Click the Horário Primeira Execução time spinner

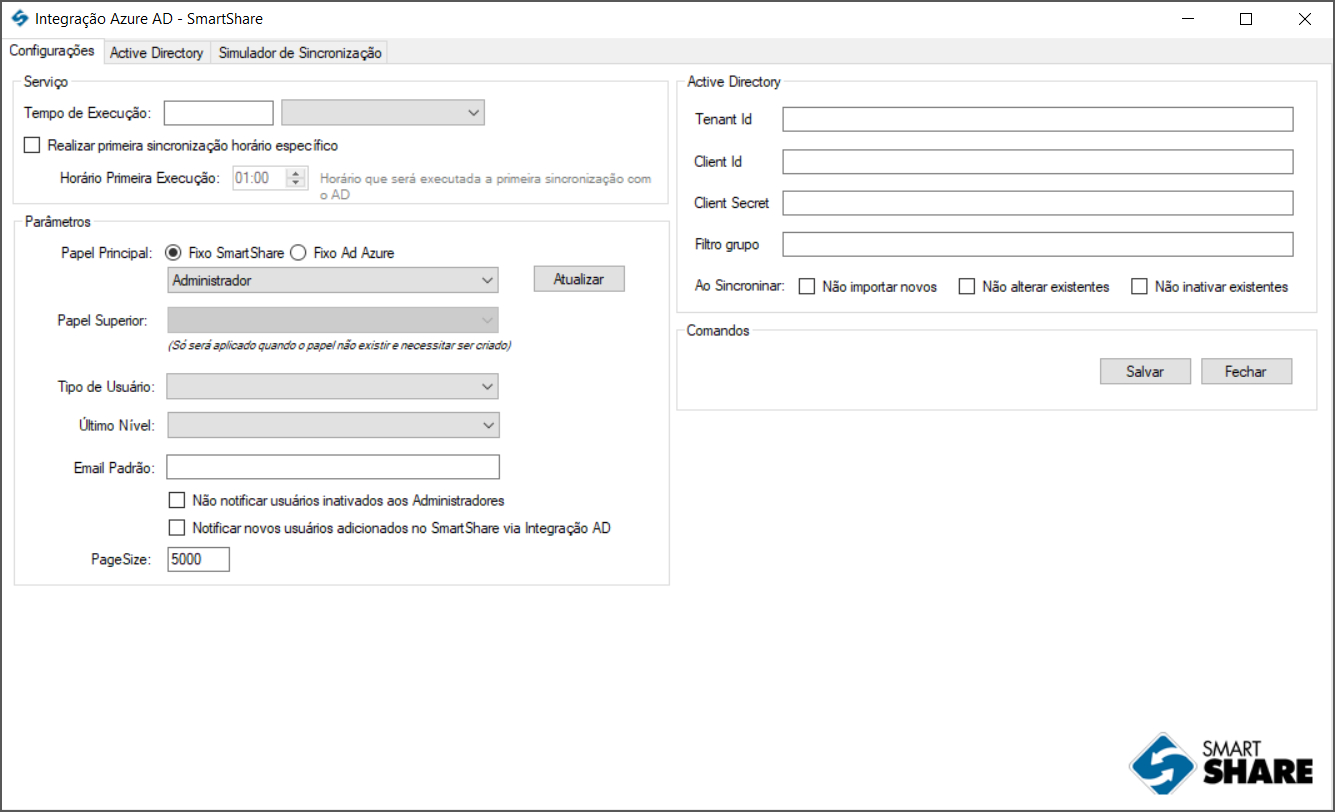[269, 178]
